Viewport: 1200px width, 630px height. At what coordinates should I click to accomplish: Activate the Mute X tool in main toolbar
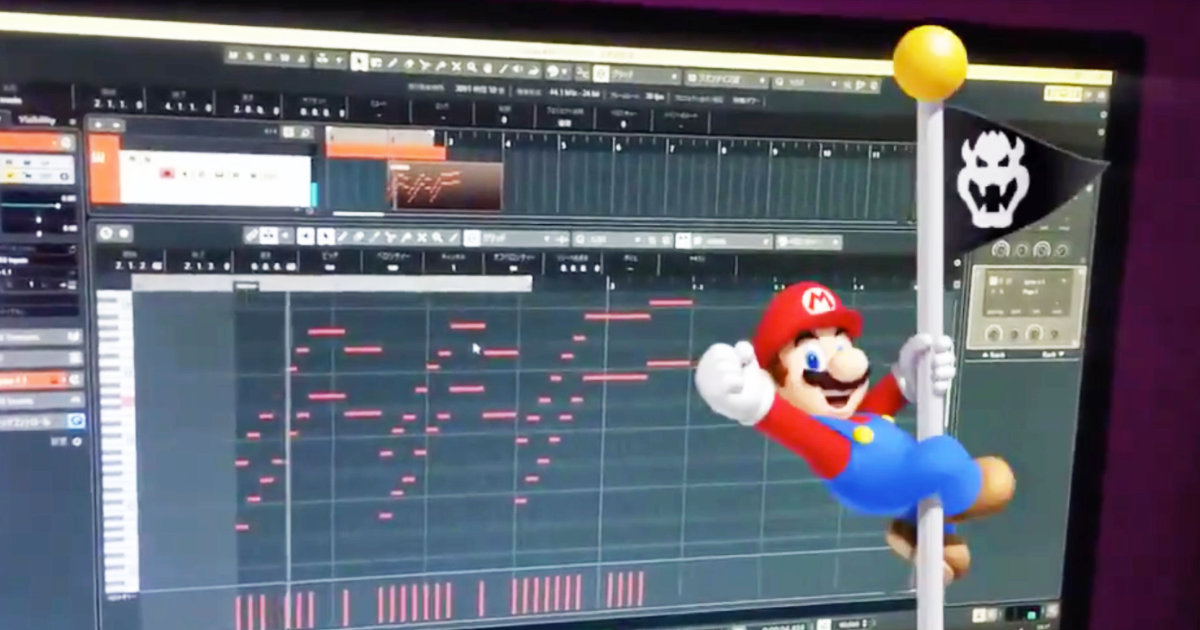click(x=456, y=67)
